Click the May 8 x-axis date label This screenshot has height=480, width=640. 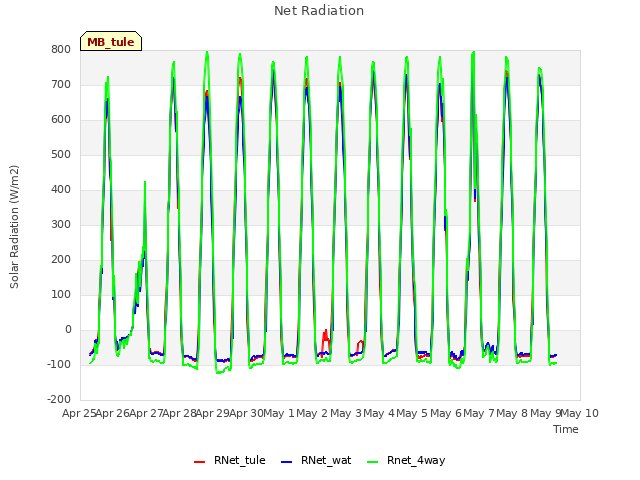pos(512,413)
